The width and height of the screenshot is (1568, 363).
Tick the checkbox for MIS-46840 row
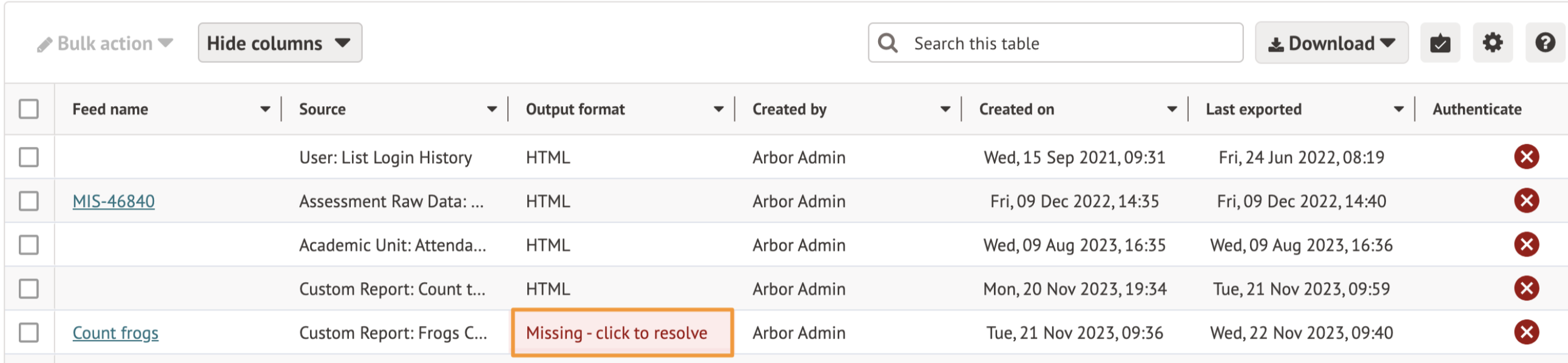pyautogui.click(x=29, y=200)
